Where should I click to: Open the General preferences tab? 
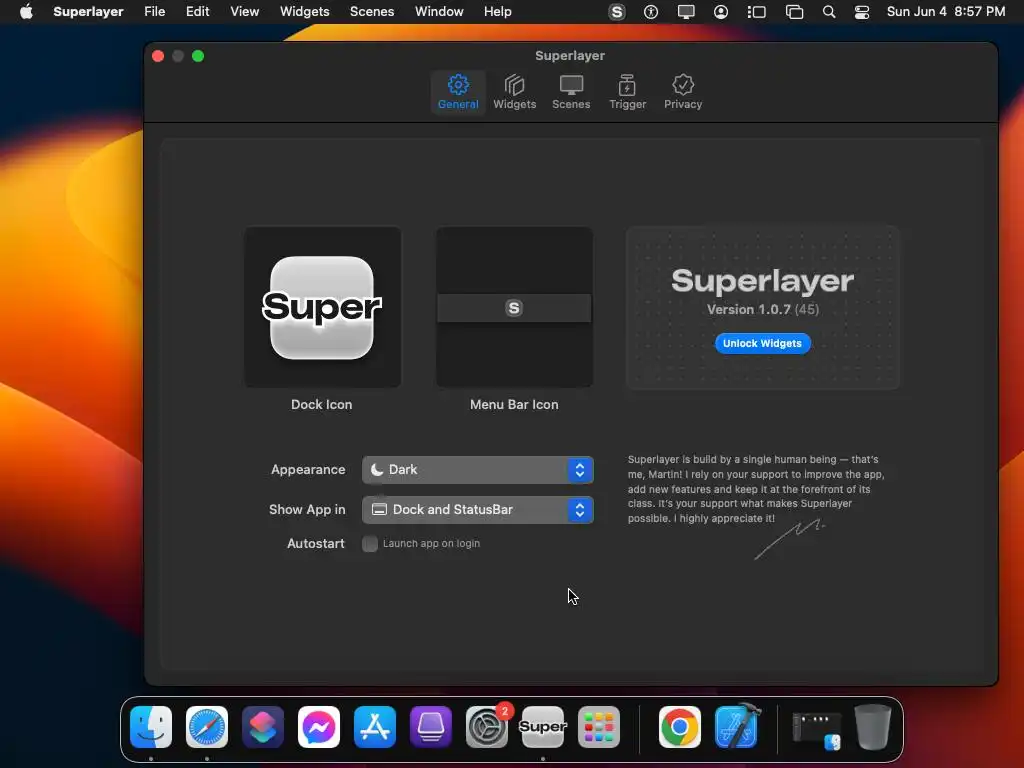point(458,92)
